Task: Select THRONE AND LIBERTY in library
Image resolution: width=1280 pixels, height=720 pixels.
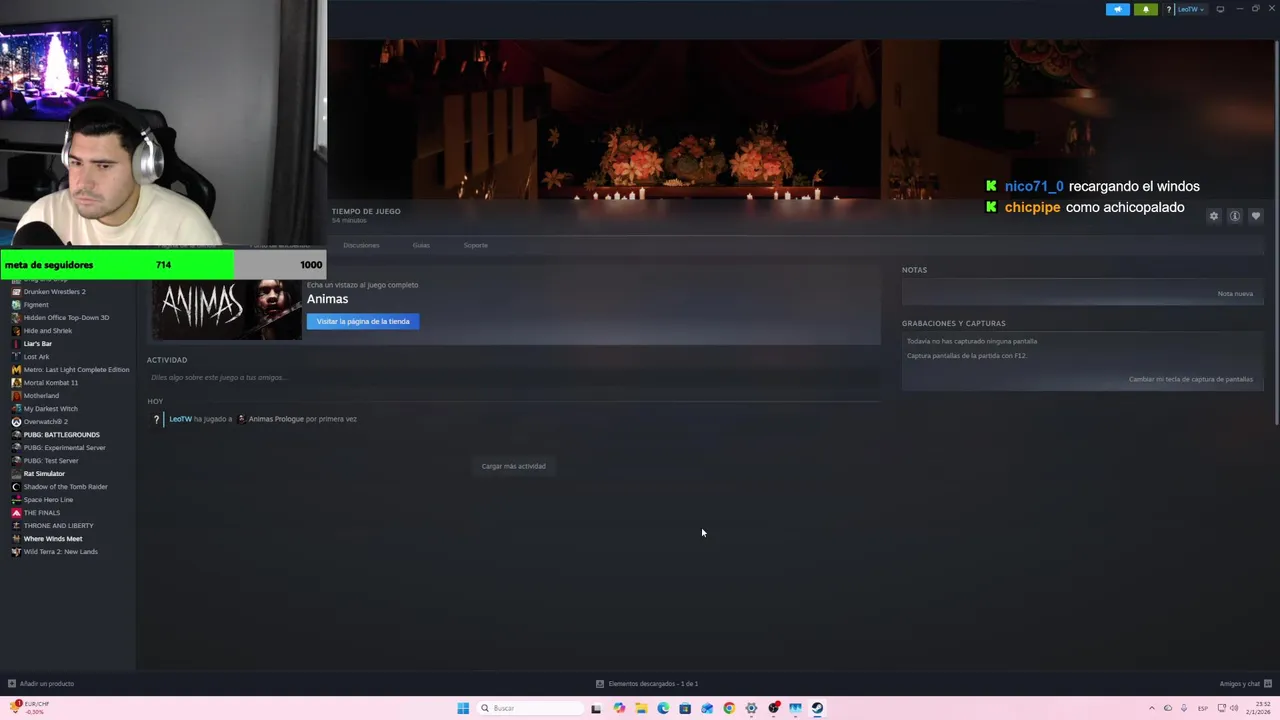Action: click(58, 526)
